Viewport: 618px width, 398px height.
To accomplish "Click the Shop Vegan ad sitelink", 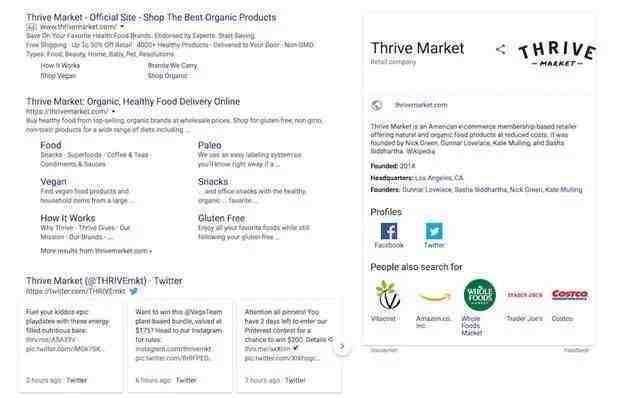I will coord(58,76).
